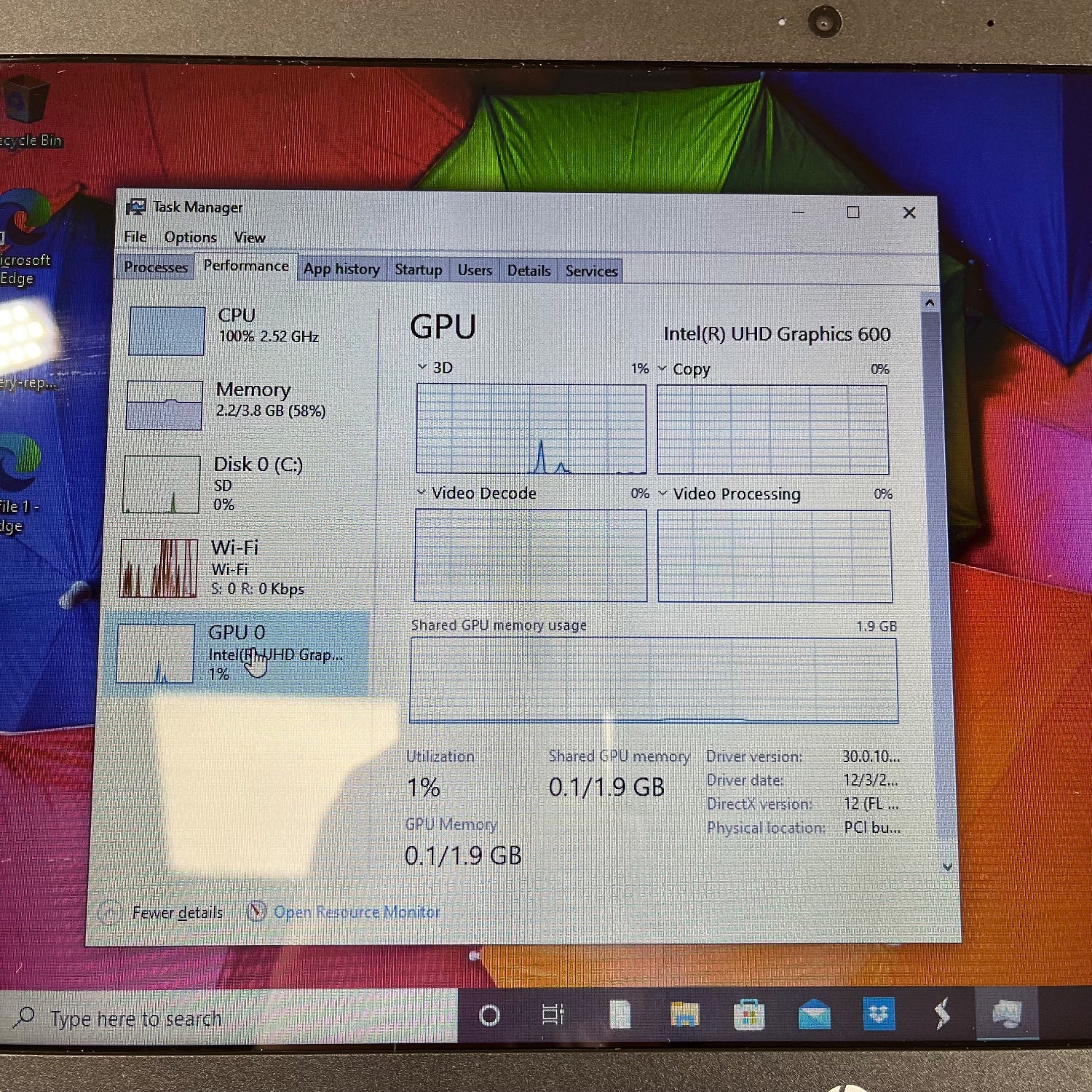
Task: Open the Recycle Bin on the desktop
Action: pyautogui.click(x=27, y=98)
